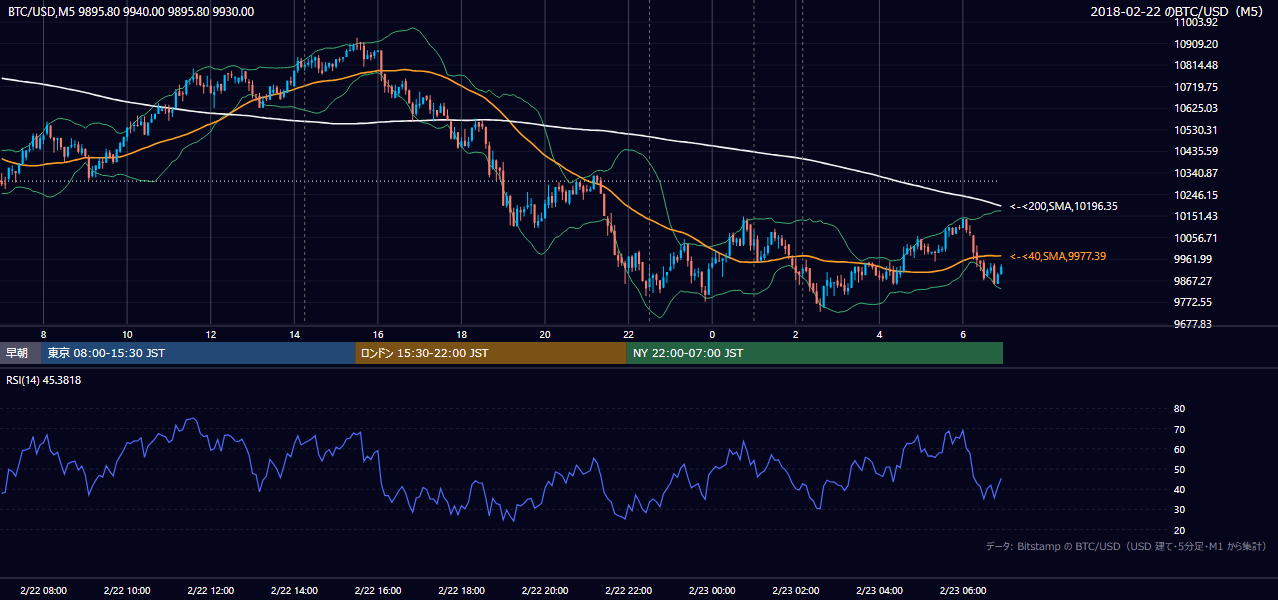Click the 2/22 22:00 time label

629,591
